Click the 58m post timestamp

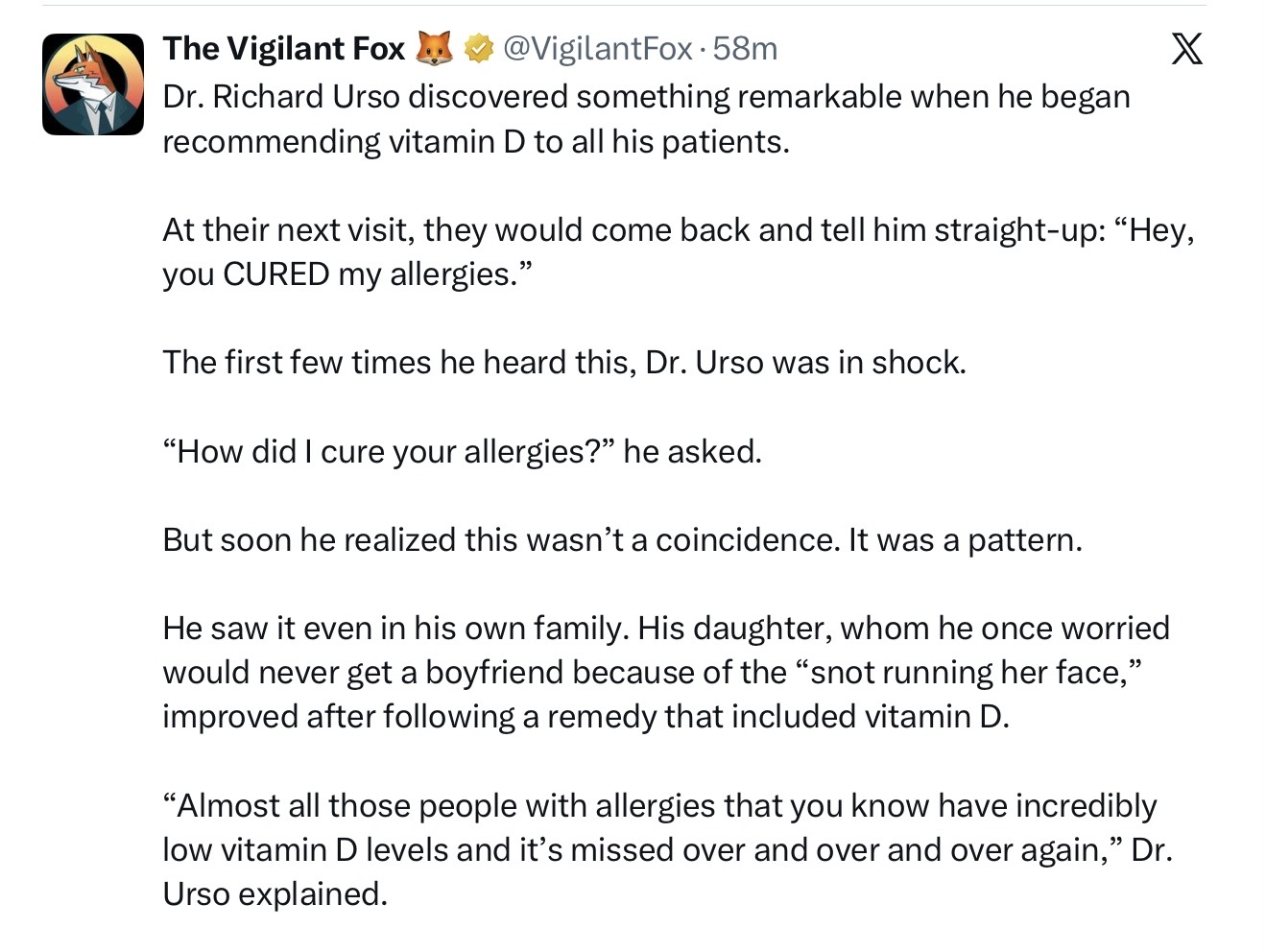coord(746,48)
